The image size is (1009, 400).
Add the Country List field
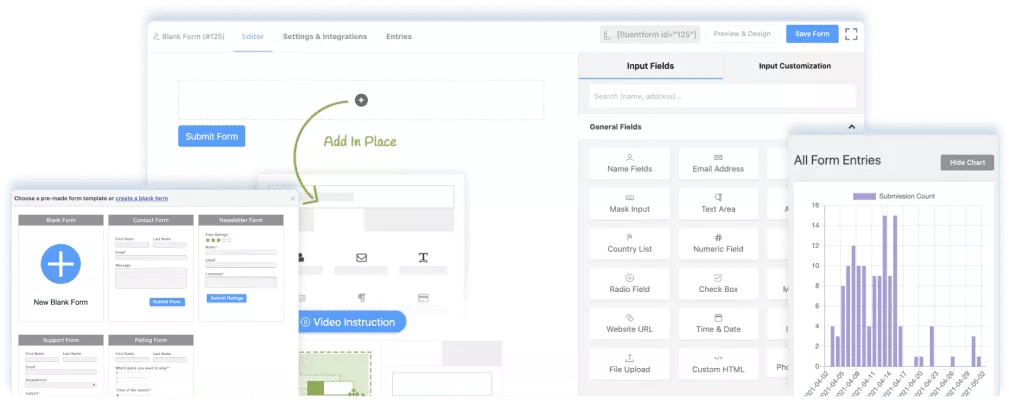tap(630, 243)
